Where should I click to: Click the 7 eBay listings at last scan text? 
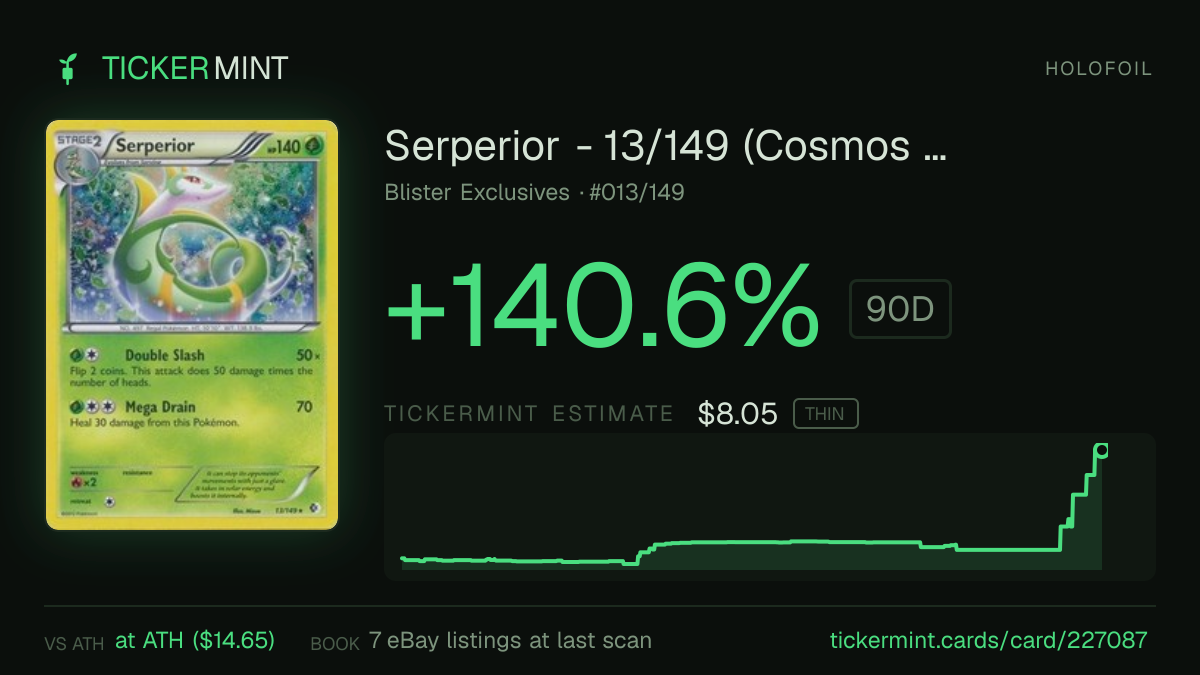coord(510,641)
